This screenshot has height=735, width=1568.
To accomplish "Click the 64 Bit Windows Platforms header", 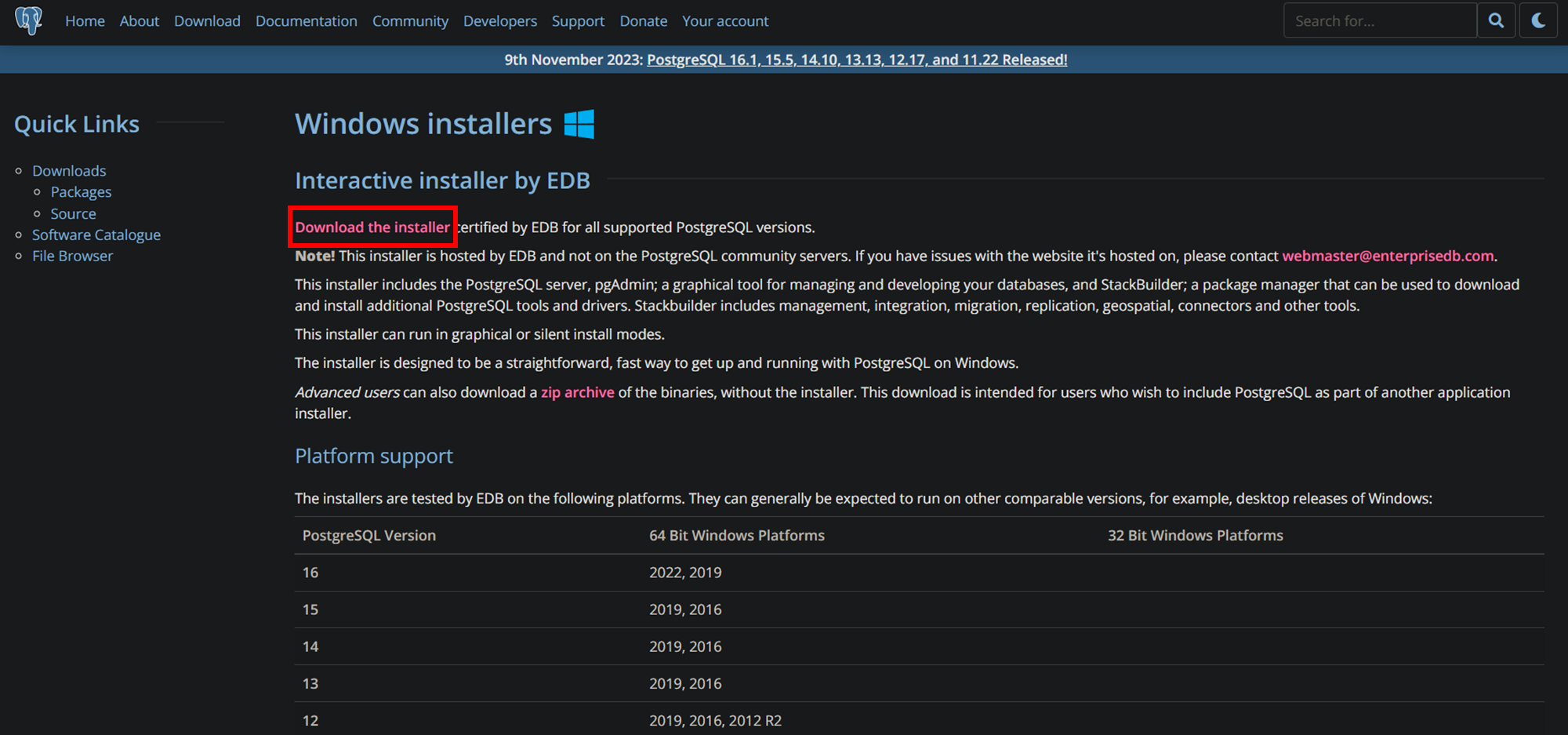I will (x=737, y=535).
